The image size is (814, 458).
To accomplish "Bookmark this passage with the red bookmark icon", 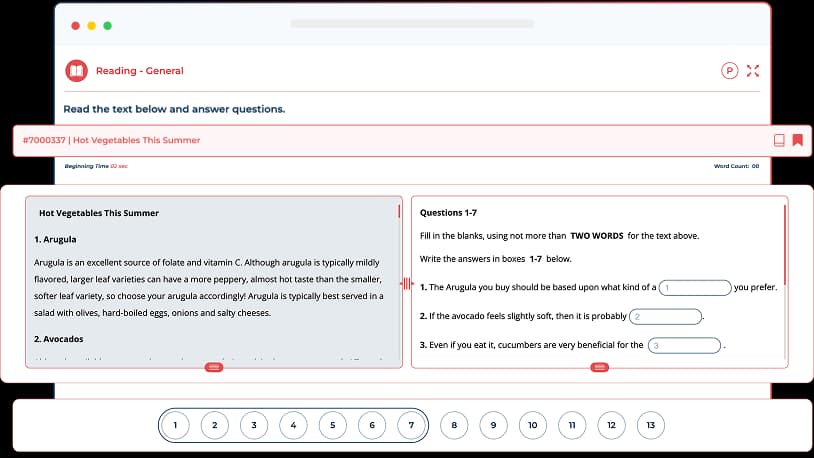I will (797, 140).
